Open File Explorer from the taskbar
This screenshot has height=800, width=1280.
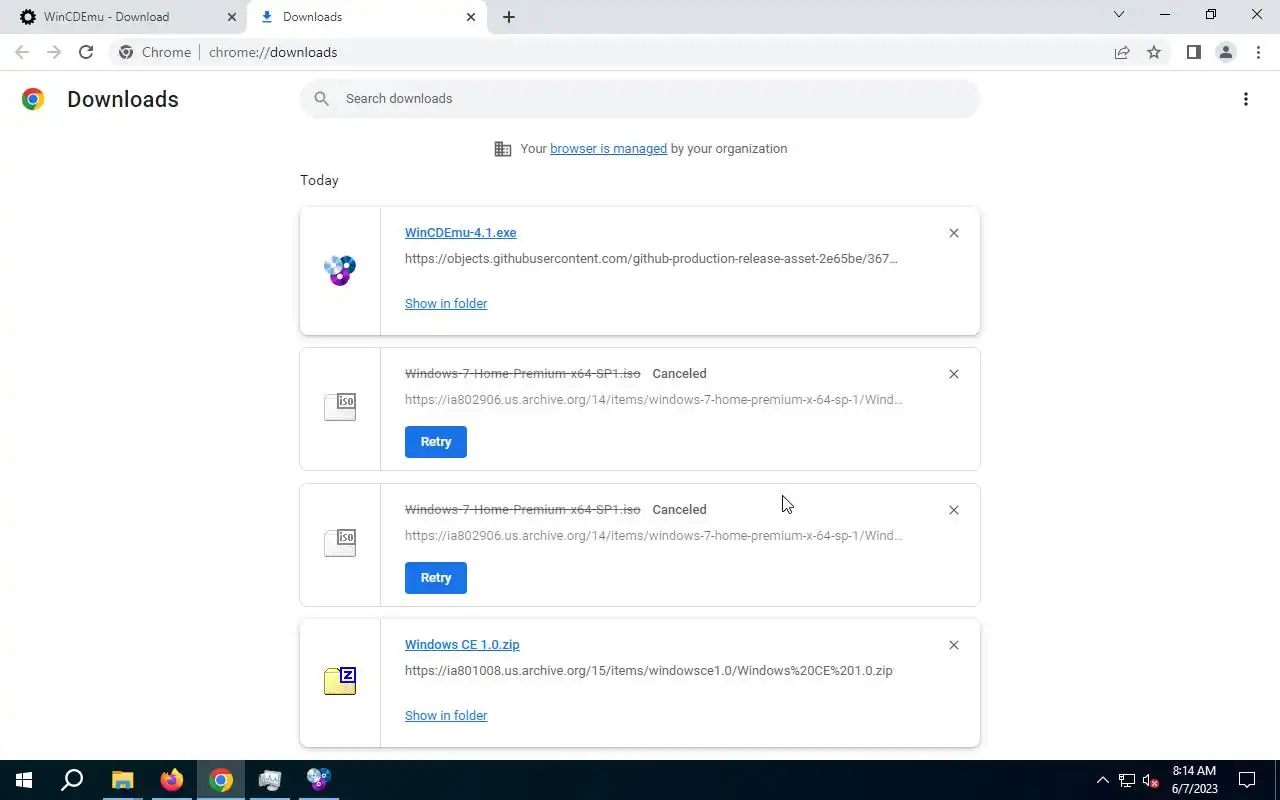coord(122,780)
